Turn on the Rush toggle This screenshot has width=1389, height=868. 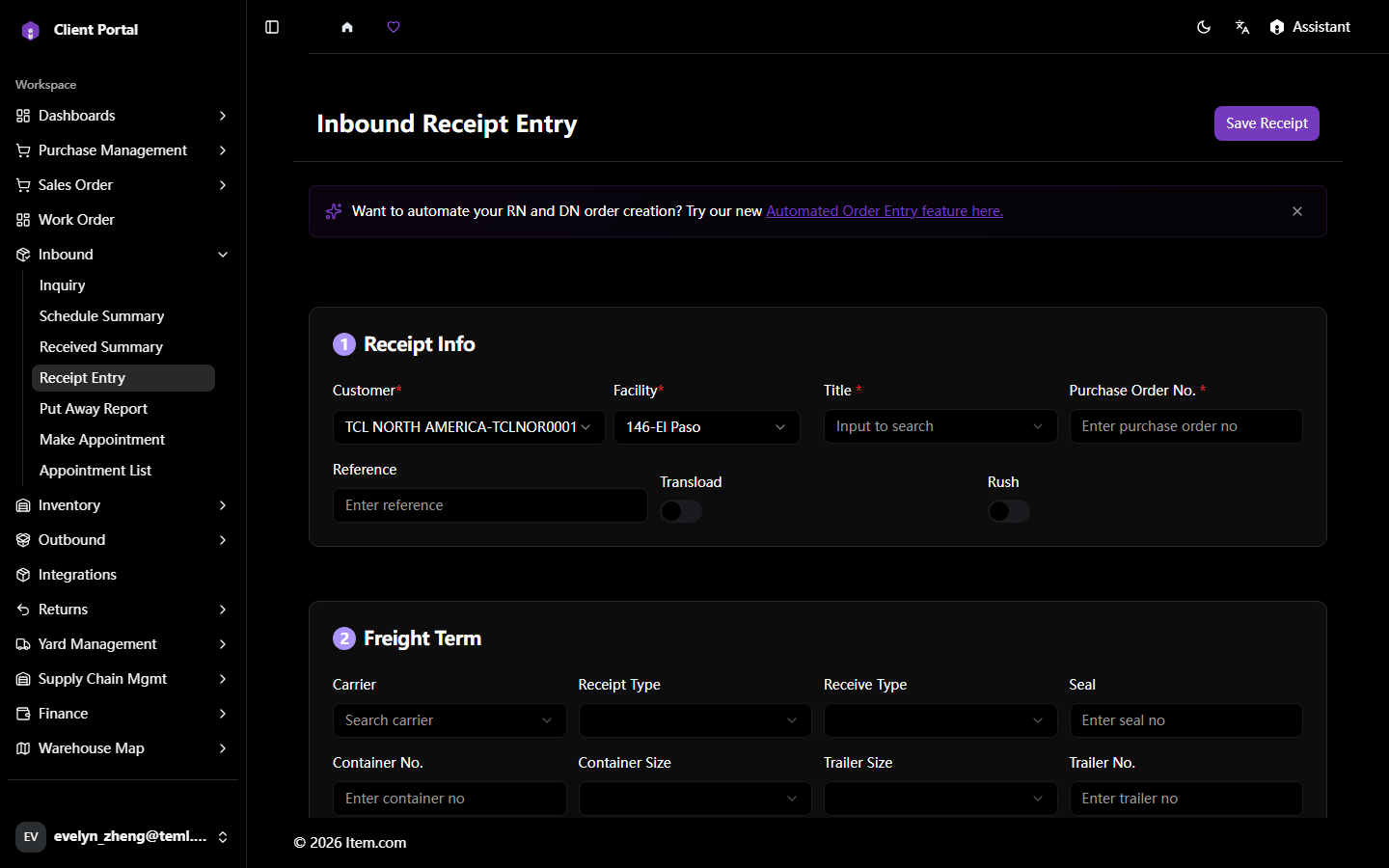[x=1009, y=511]
